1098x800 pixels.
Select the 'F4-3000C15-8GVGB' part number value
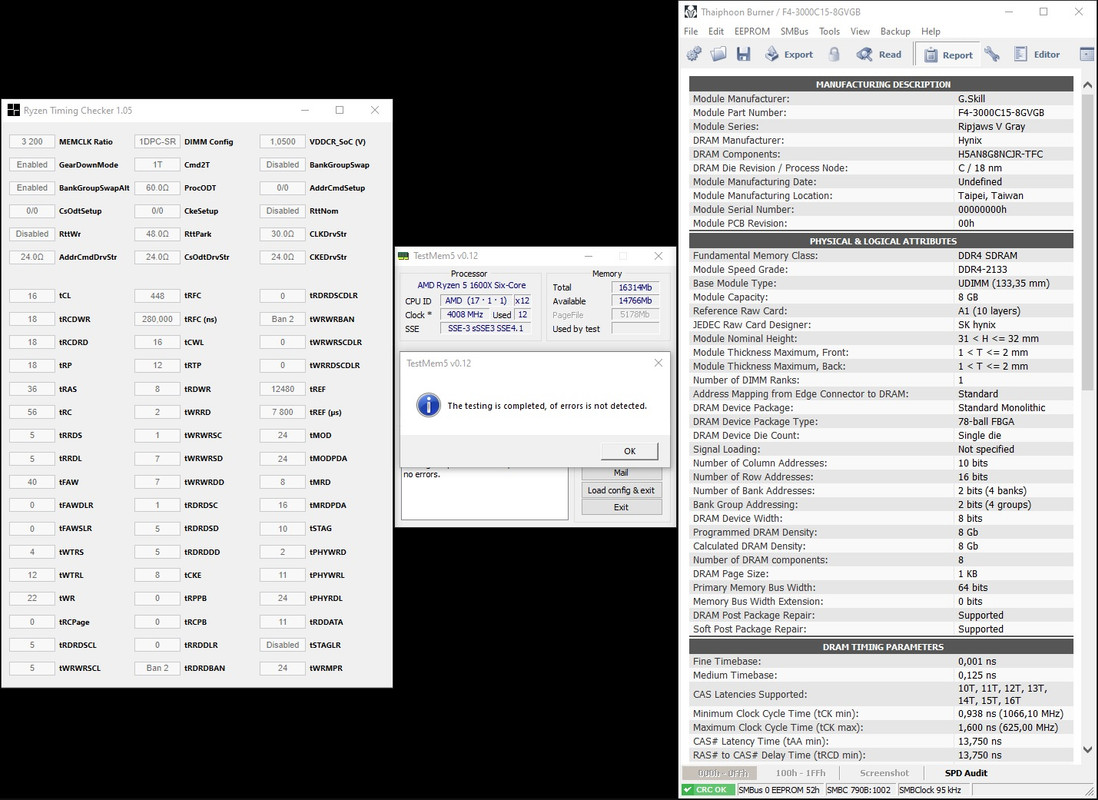(1001, 113)
